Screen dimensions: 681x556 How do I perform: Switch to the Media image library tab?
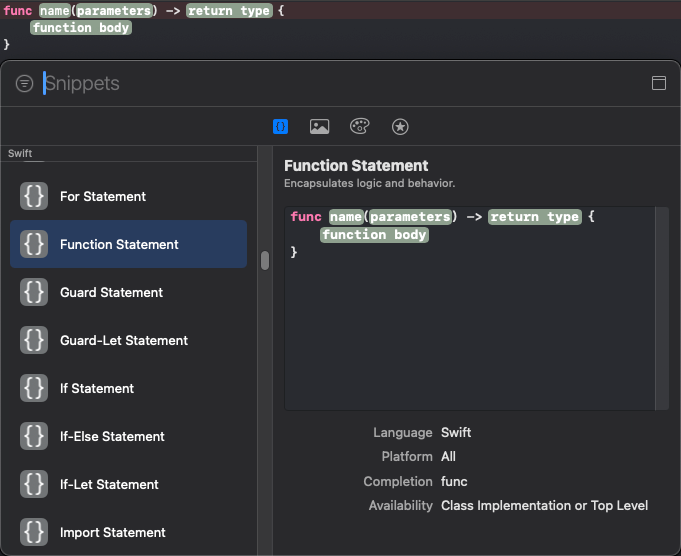[x=319, y=126]
